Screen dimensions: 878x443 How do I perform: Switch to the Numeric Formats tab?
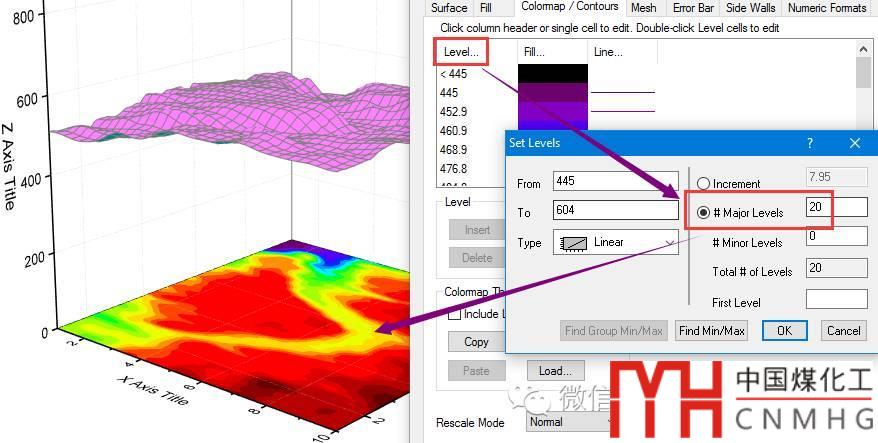pos(826,8)
